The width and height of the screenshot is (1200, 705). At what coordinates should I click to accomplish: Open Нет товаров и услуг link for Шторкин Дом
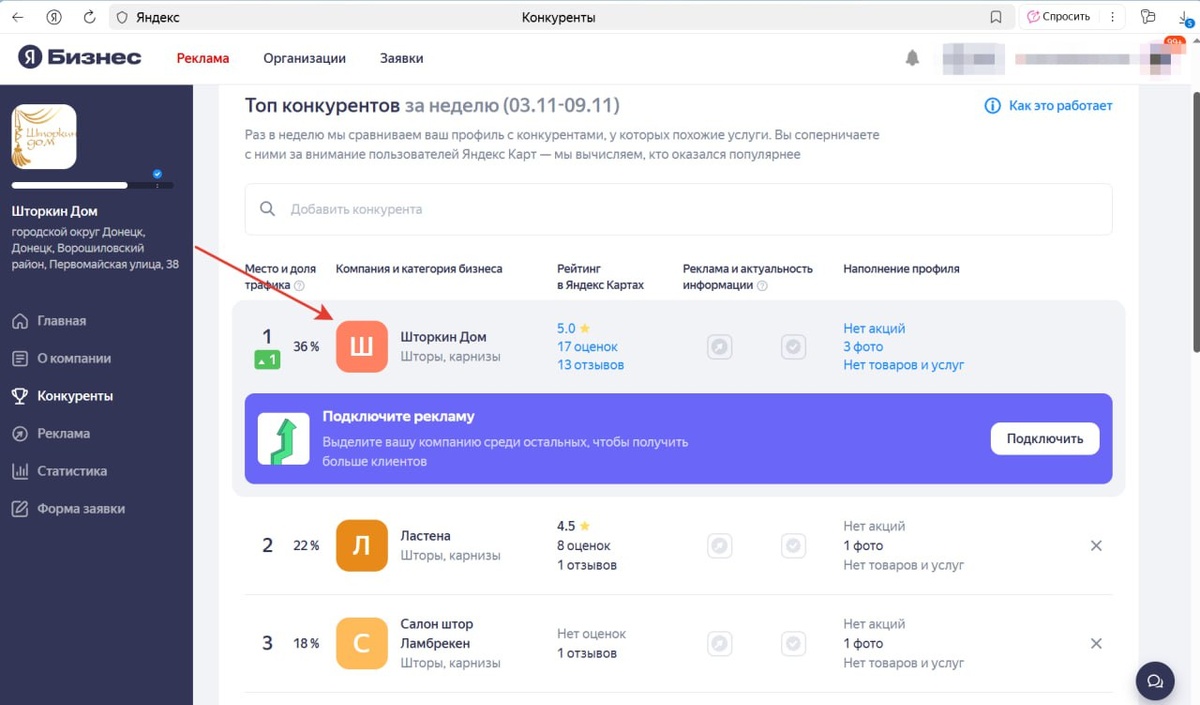904,365
